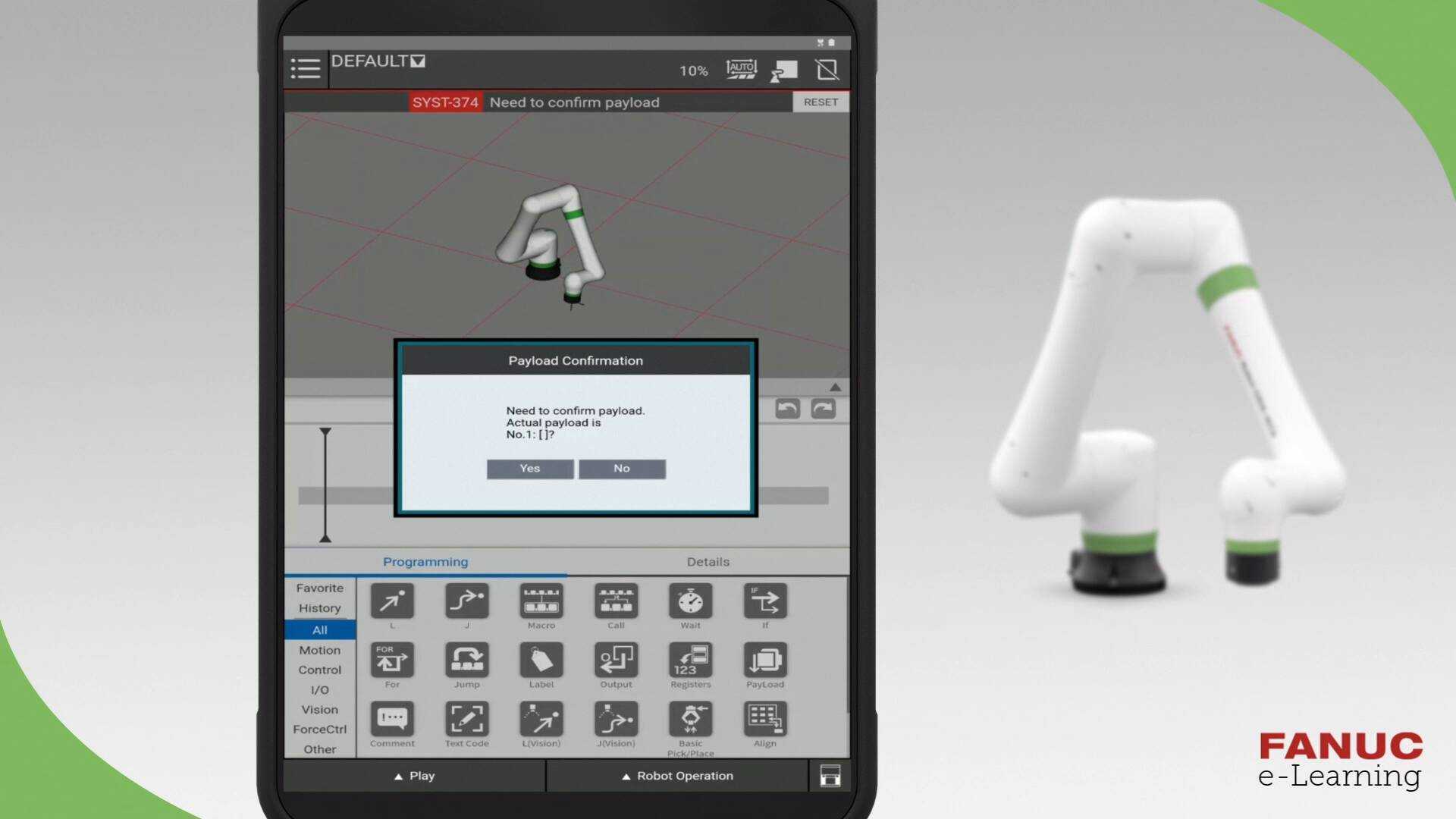1456x819 pixels.
Task: Open the robot status icon in header
Action: pyautogui.click(x=784, y=71)
